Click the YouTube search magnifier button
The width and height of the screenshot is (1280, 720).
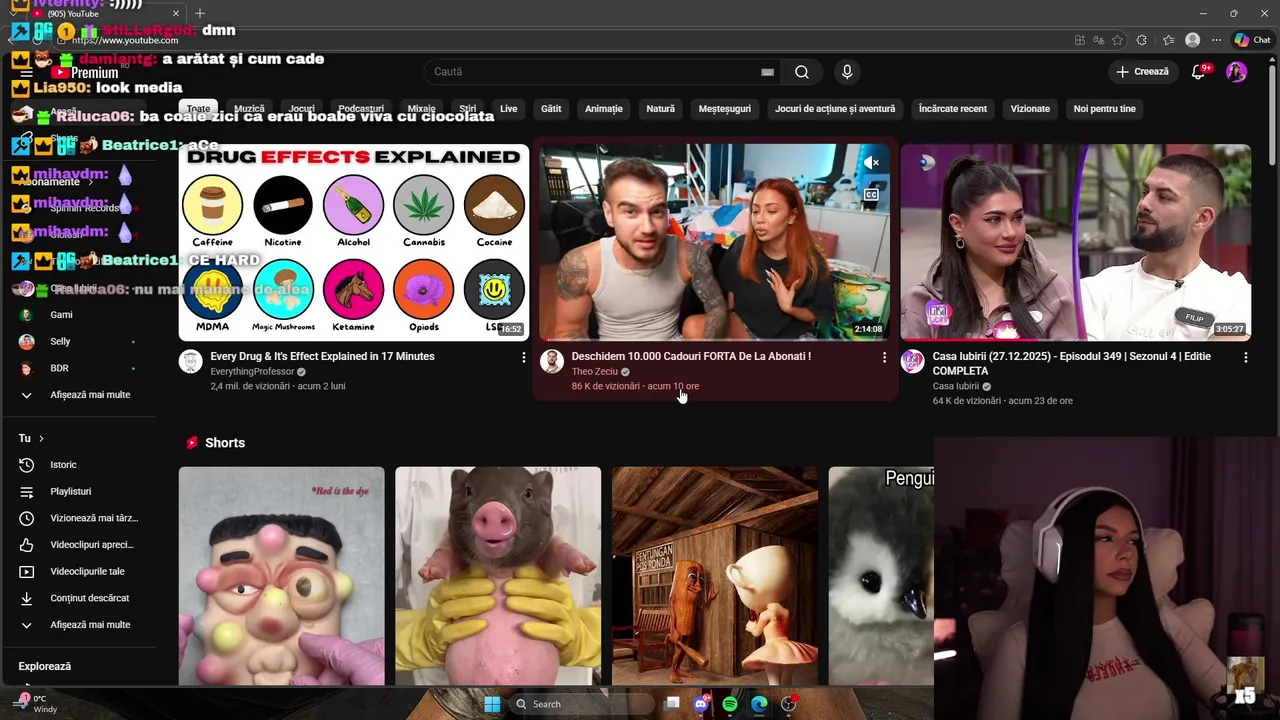802,72
